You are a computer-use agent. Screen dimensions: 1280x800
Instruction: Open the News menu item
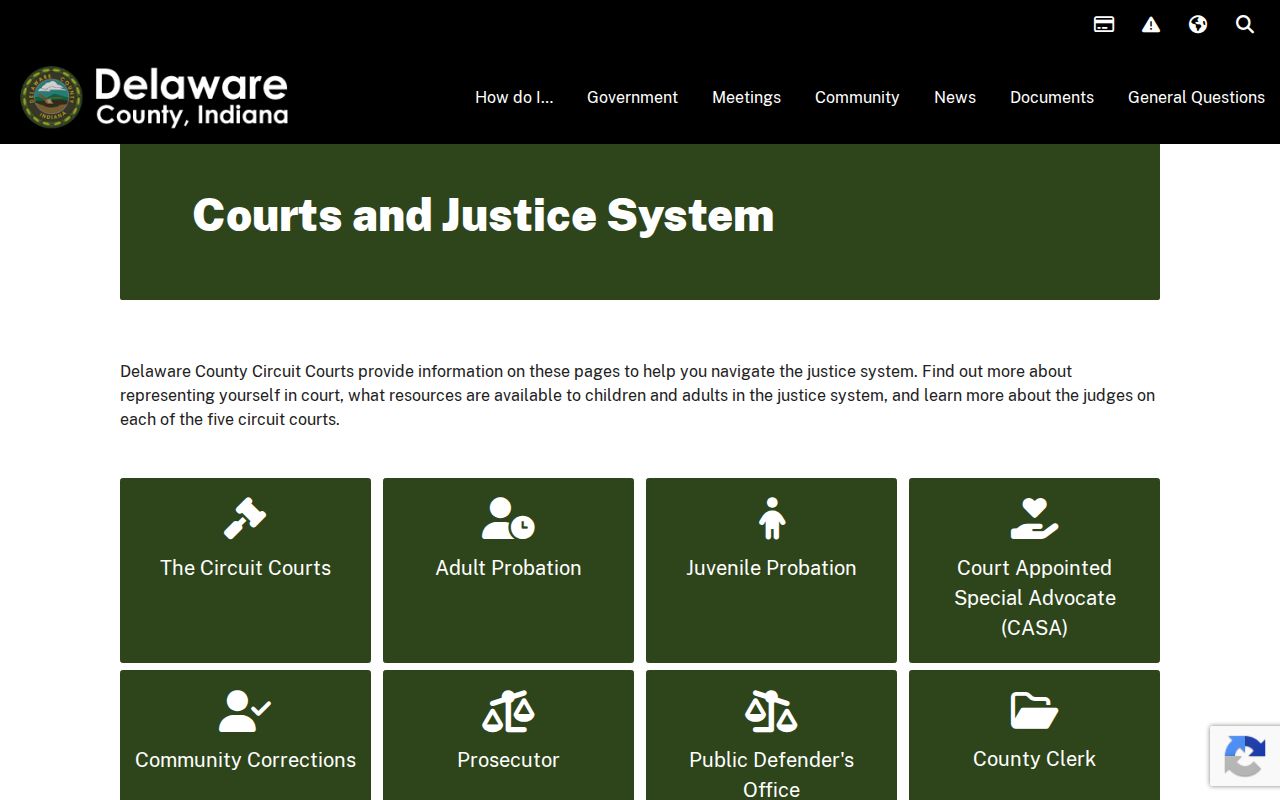(x=955, y=97)
